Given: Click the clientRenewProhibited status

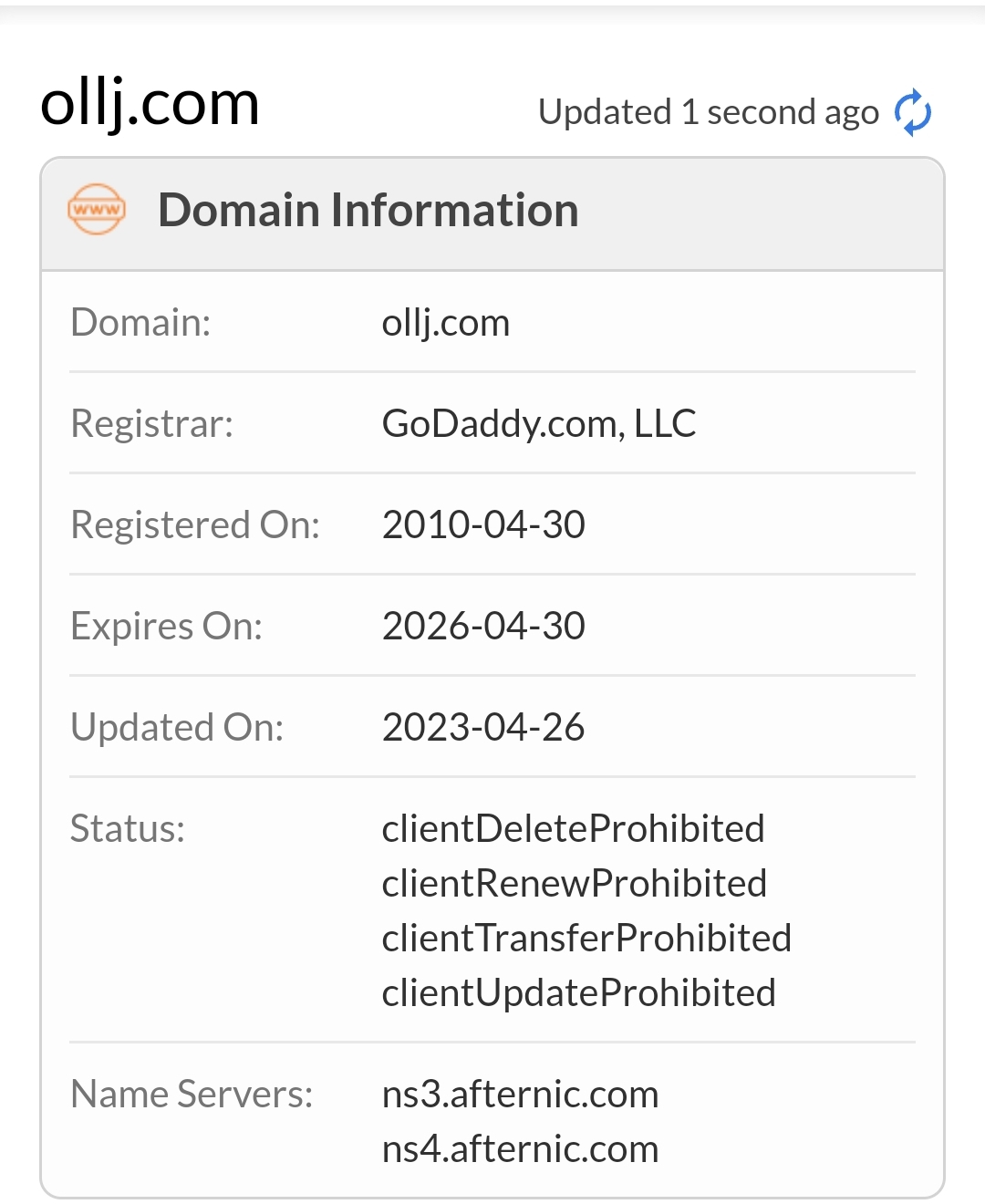Looking at the screenshot, I should point(575,884).
